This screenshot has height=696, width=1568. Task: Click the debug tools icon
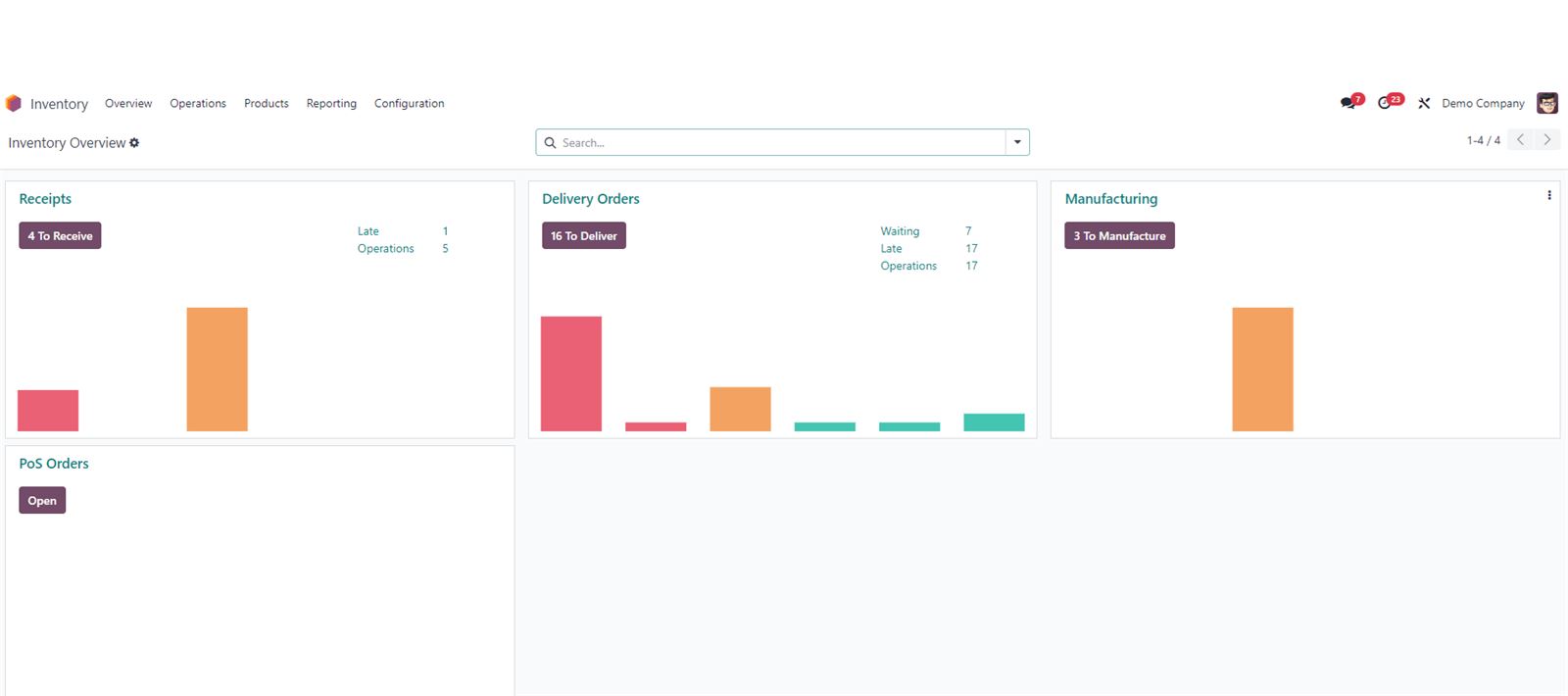(1424, 103)
